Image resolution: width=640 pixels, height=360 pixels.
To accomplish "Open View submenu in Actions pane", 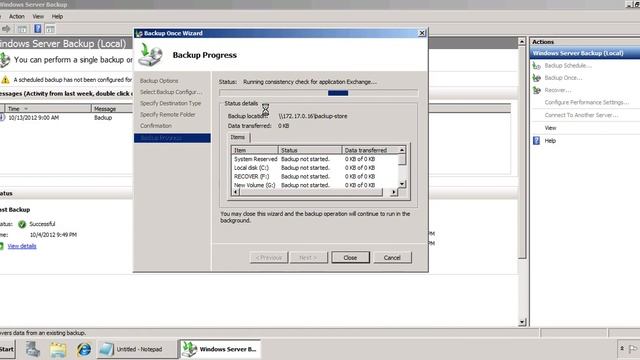I will click(550, 128).
